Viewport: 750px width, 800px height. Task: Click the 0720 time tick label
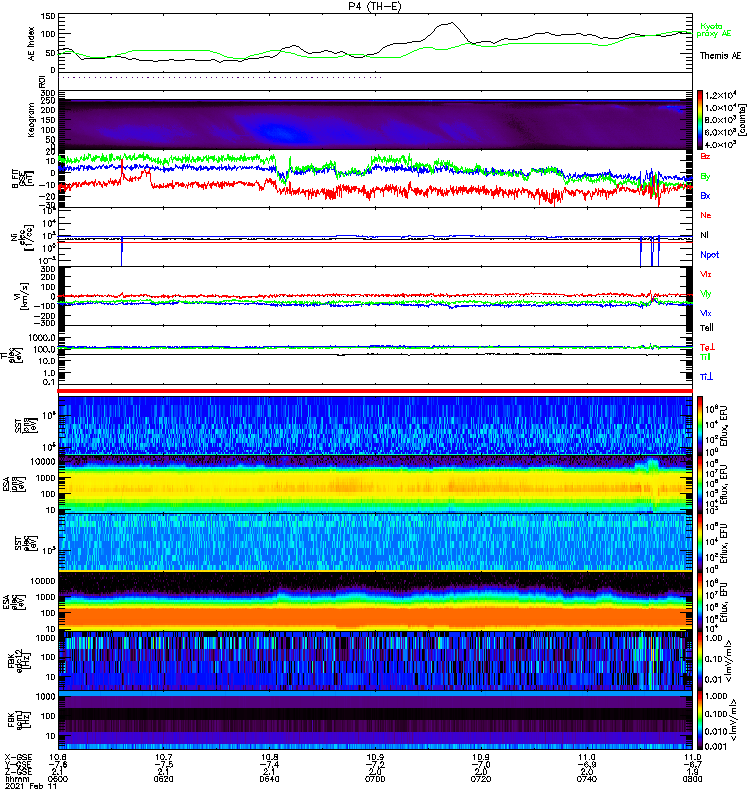coord(481,779)
